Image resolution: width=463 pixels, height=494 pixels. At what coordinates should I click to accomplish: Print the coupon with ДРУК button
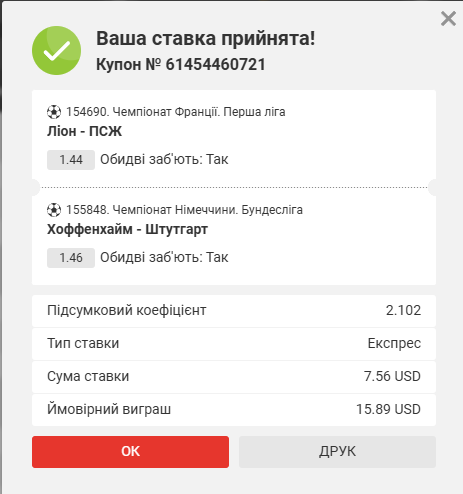(x=337, y=452)
